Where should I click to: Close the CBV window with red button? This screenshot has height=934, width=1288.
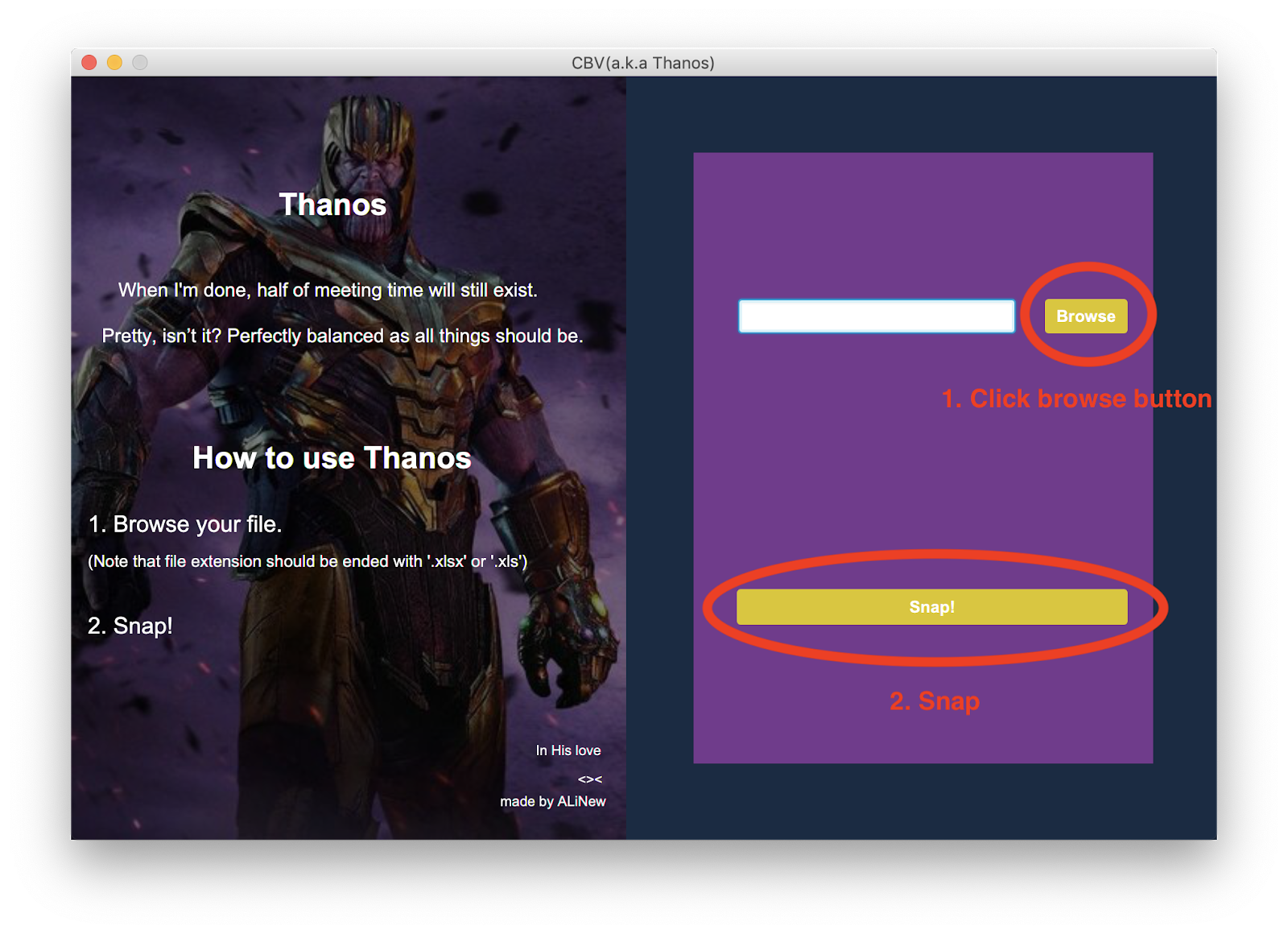89,63
